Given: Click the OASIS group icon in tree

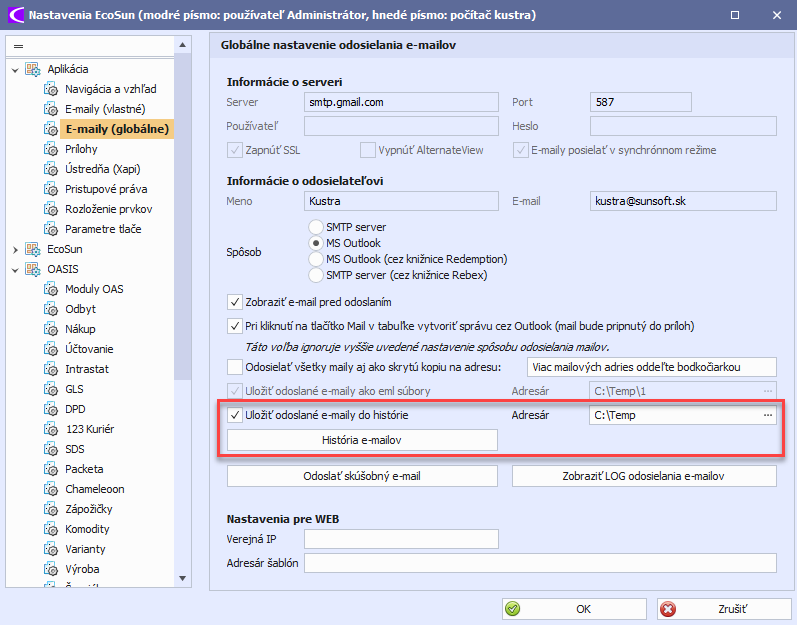Looking at the screenshot, I should 32,269.
